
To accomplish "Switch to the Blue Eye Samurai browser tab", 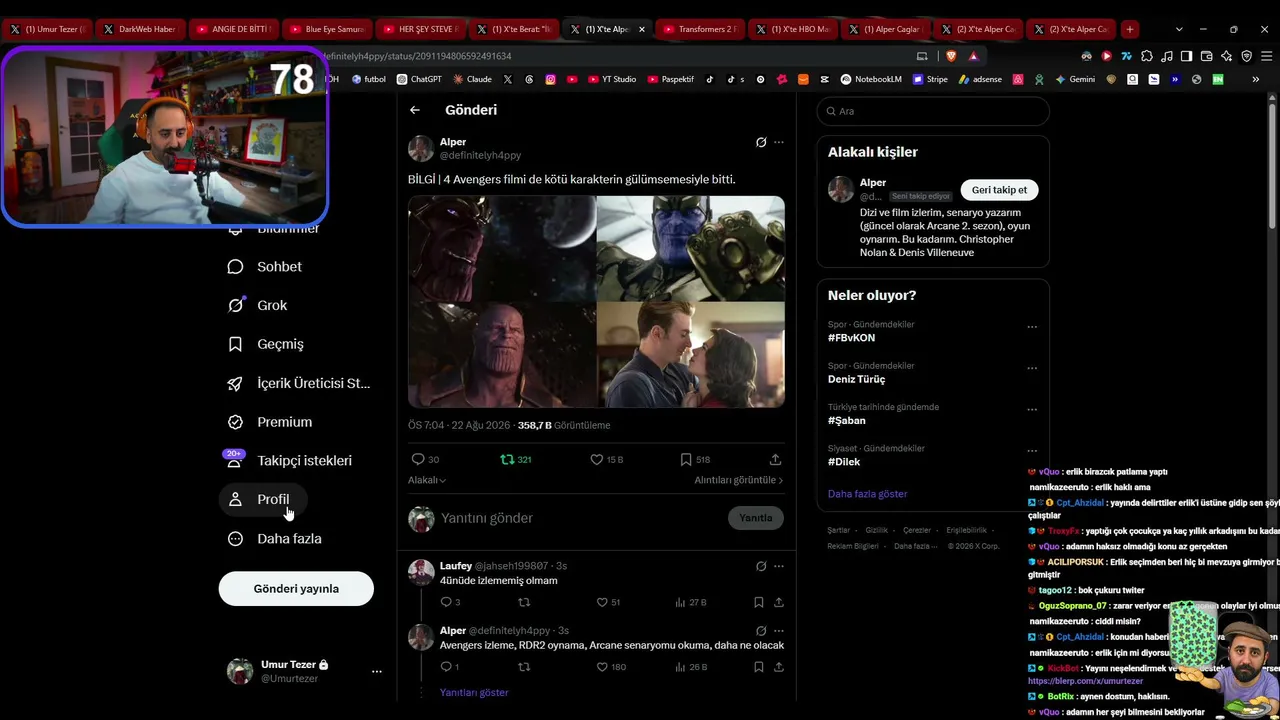I will coord(326,29).
